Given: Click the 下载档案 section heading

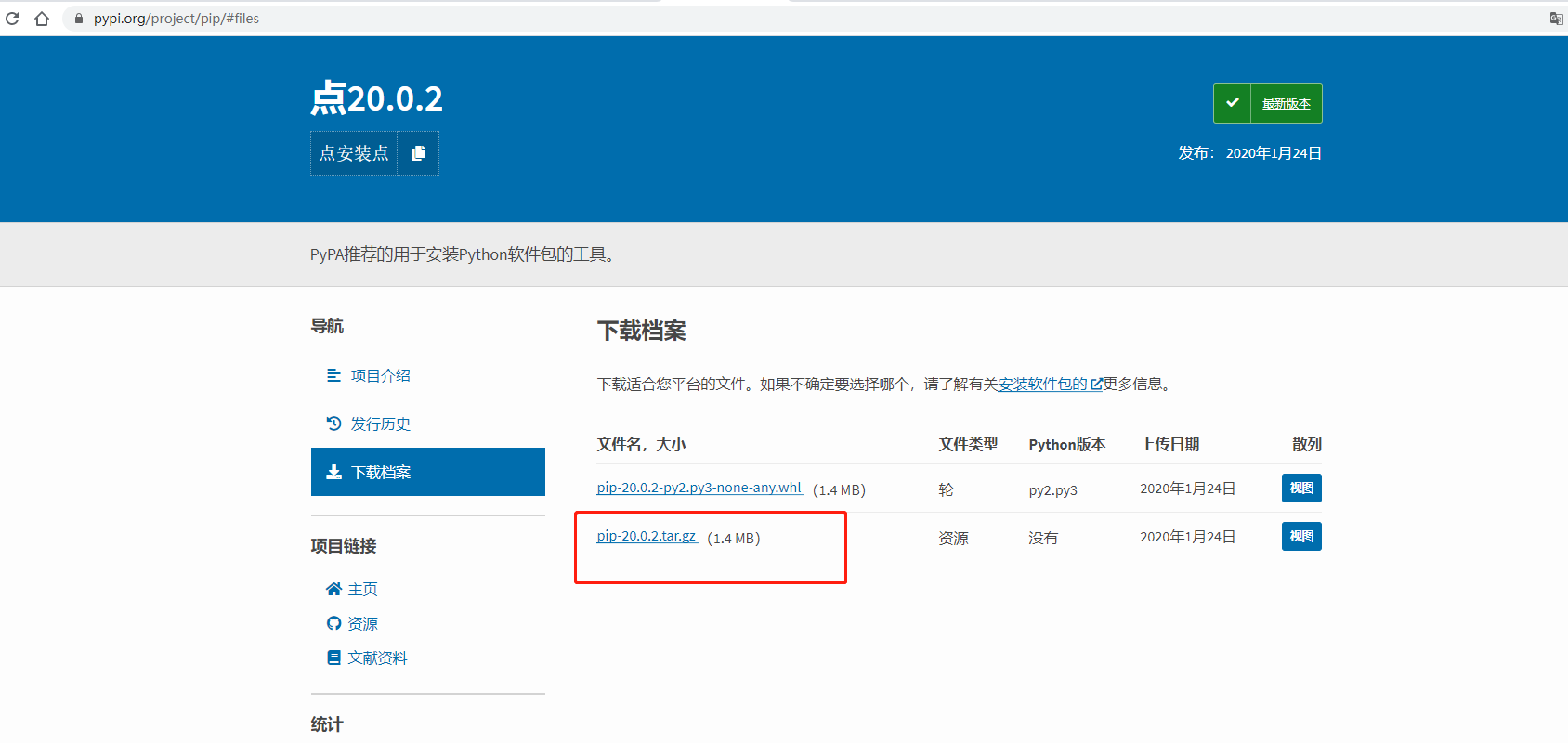Looking at the screenshot, I should pyautogui.click(x=641, y=331).
